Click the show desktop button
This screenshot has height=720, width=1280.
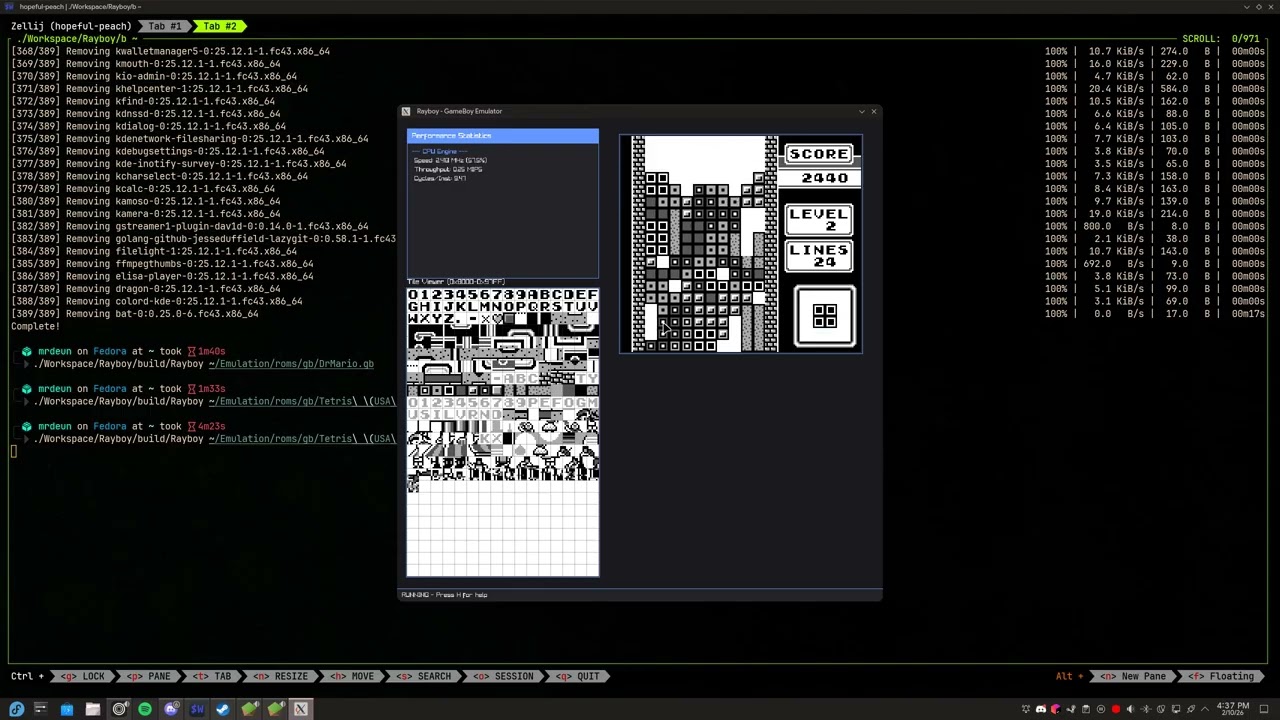pos(1264,709)
